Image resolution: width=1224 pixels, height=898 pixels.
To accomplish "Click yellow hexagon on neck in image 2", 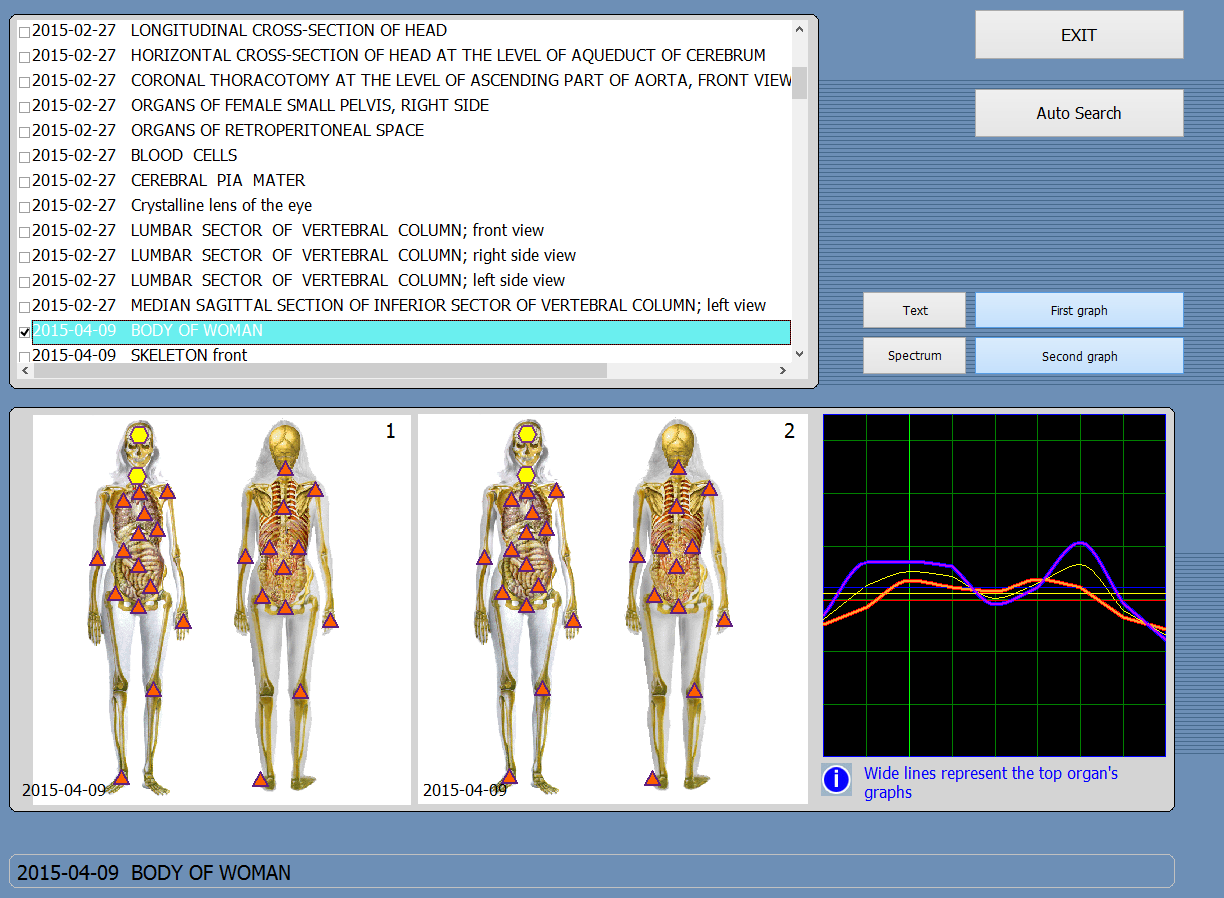I will 526,475.
